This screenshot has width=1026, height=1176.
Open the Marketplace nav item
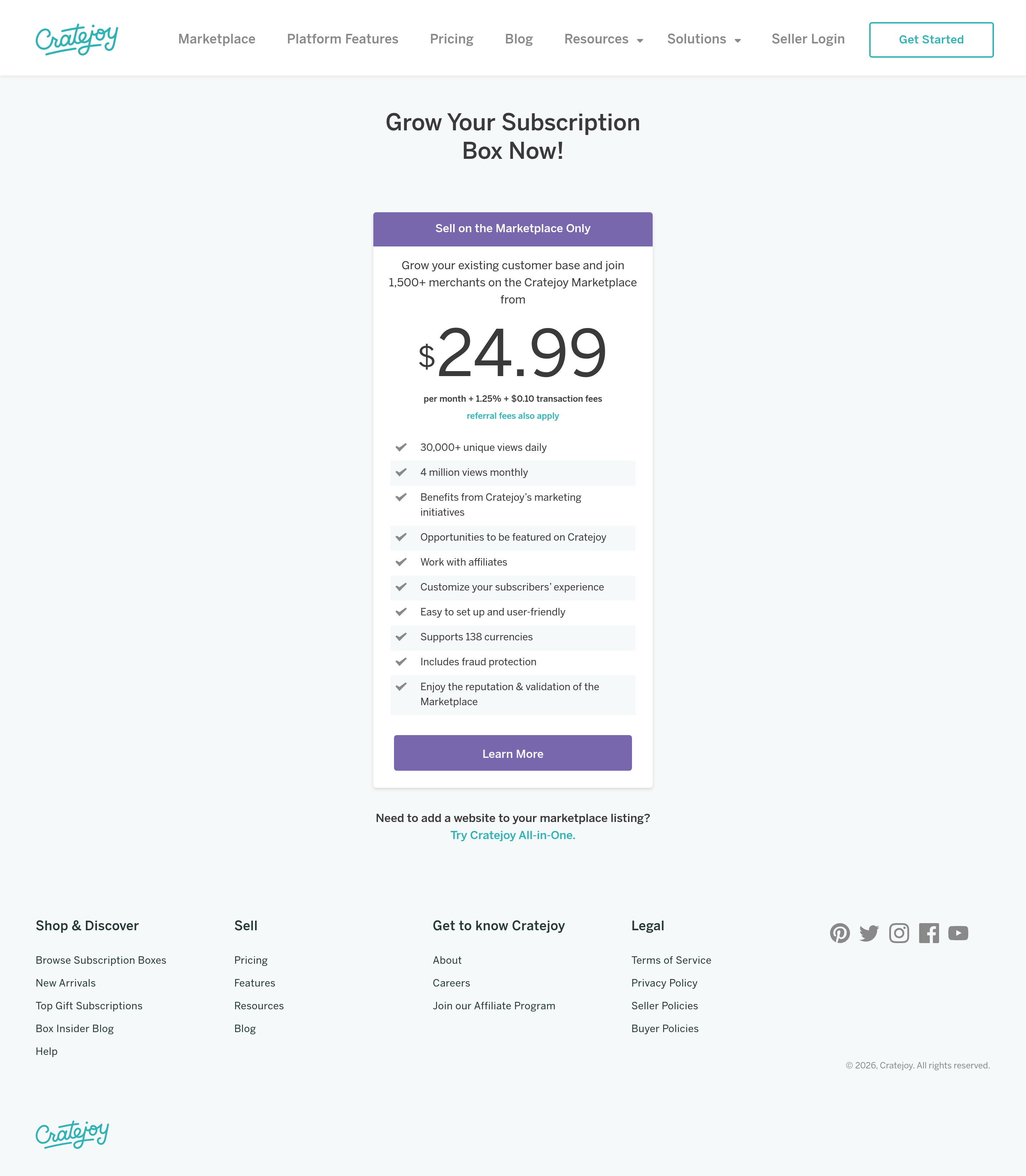(x=217, y=39)
